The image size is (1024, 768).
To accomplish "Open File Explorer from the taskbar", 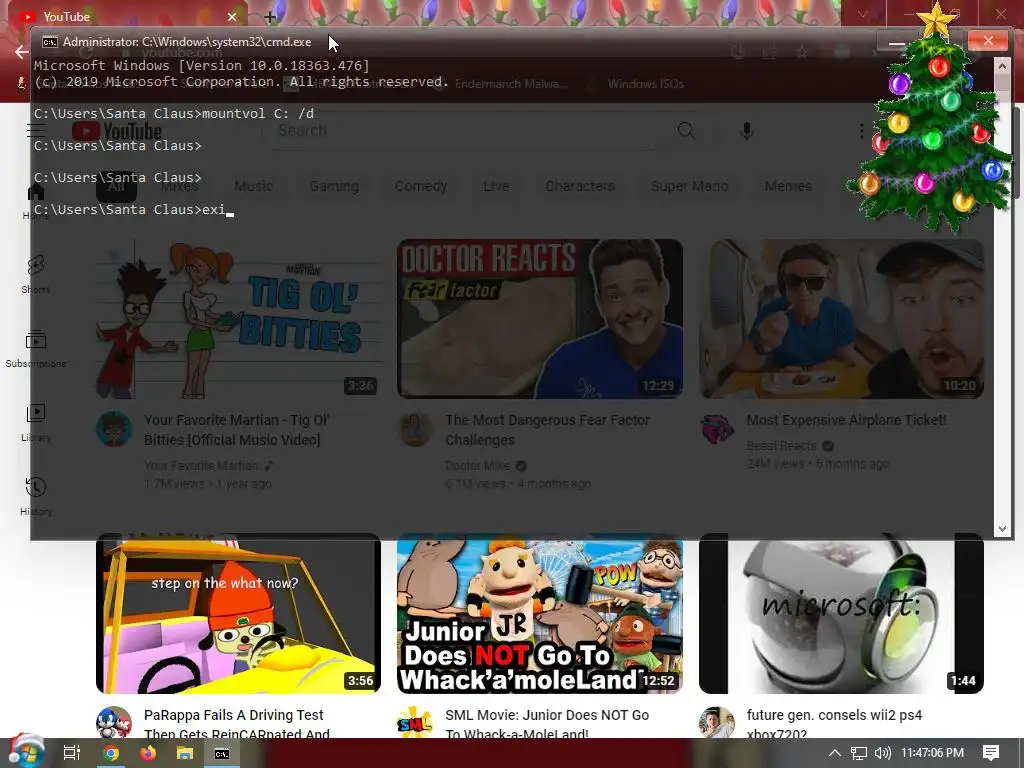I will (x=185, y=753).
